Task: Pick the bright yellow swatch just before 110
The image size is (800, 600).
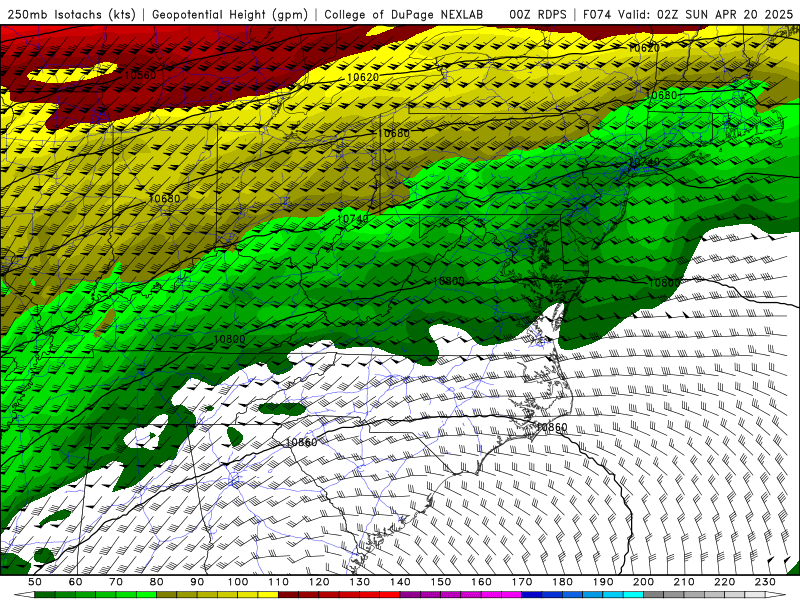Action: [268, 595]
